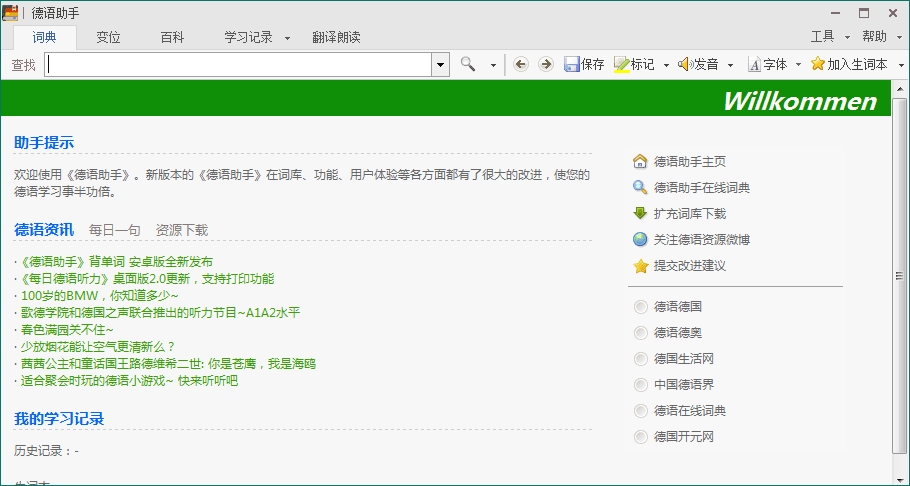This screenshot has height=486, width=910.
Task: Click the 字体 font icon
Action: tap(754, 64)
